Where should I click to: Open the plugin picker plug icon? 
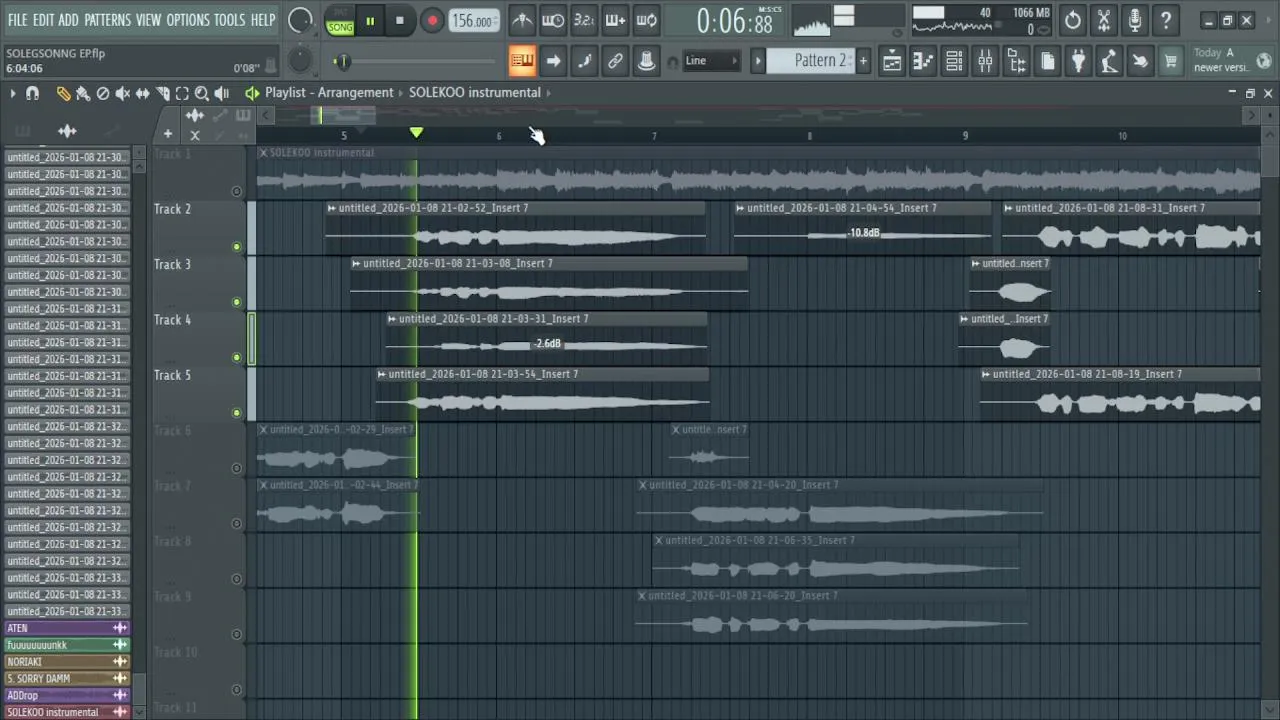coord(1078,62)
